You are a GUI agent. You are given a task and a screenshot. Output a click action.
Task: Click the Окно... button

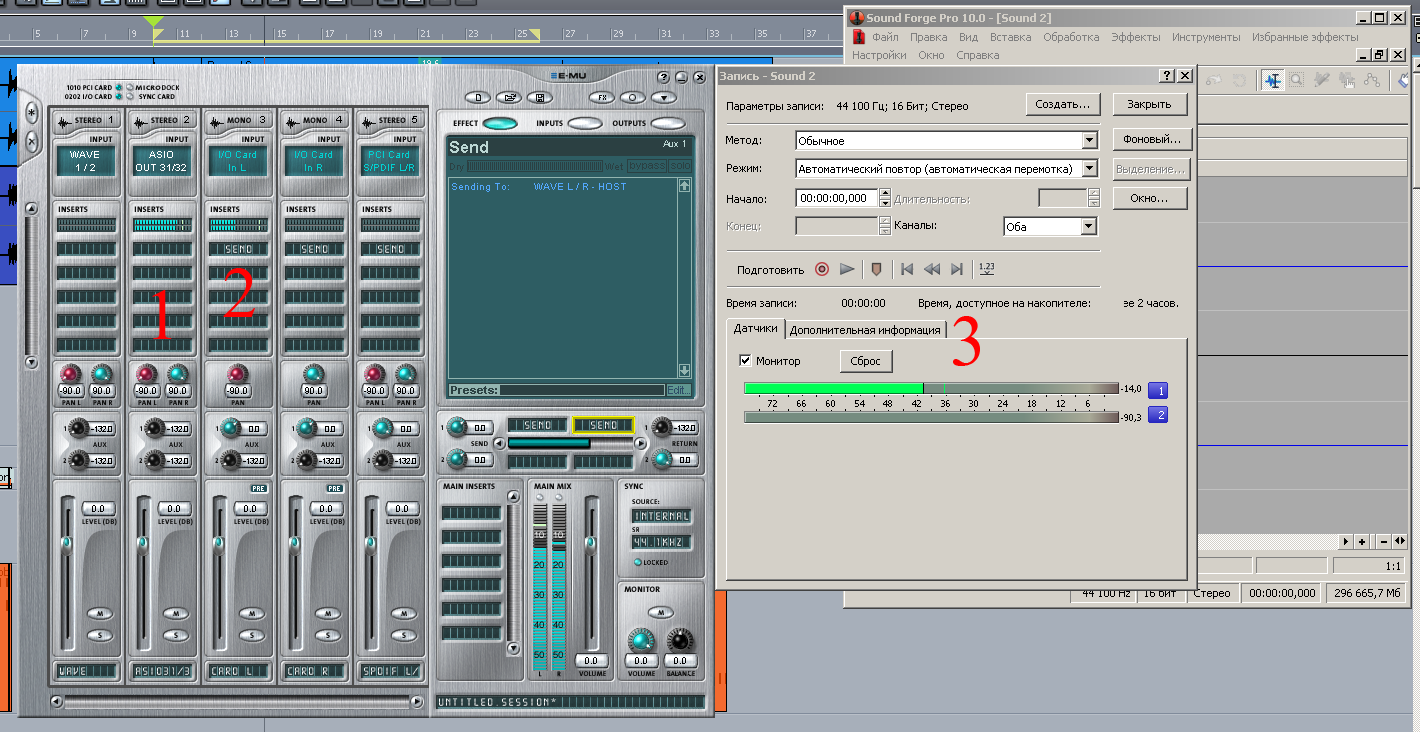coord(1149,198)
